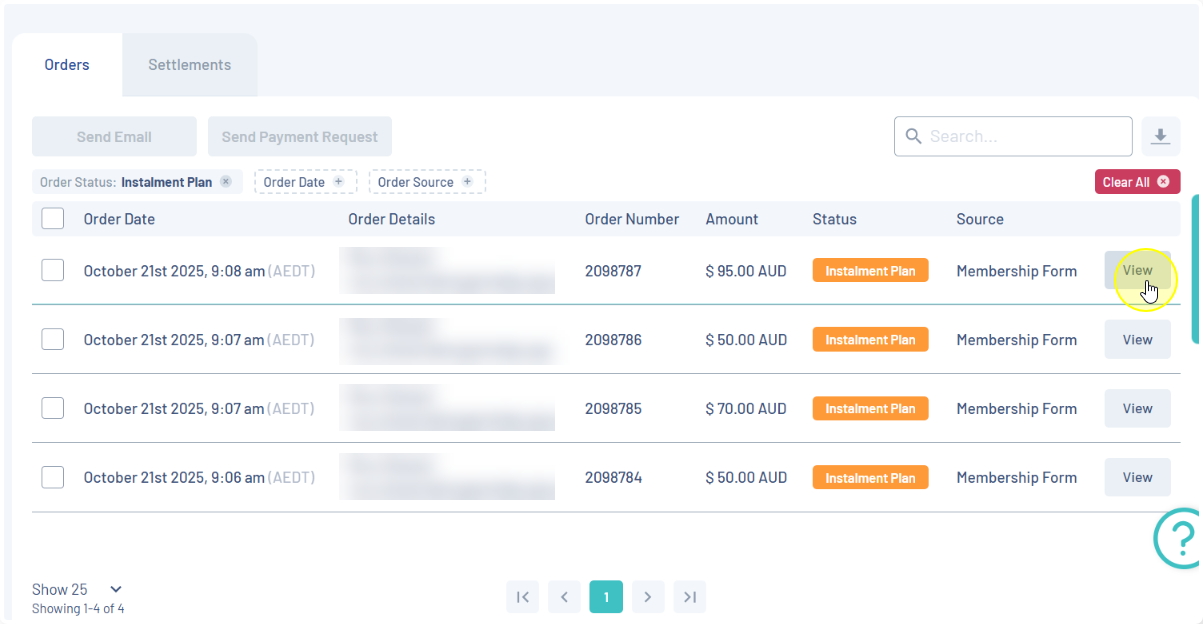Go to previous page arrow
Screen dimensions: 1203x624
pyautogui.click(x=564, y=597)
